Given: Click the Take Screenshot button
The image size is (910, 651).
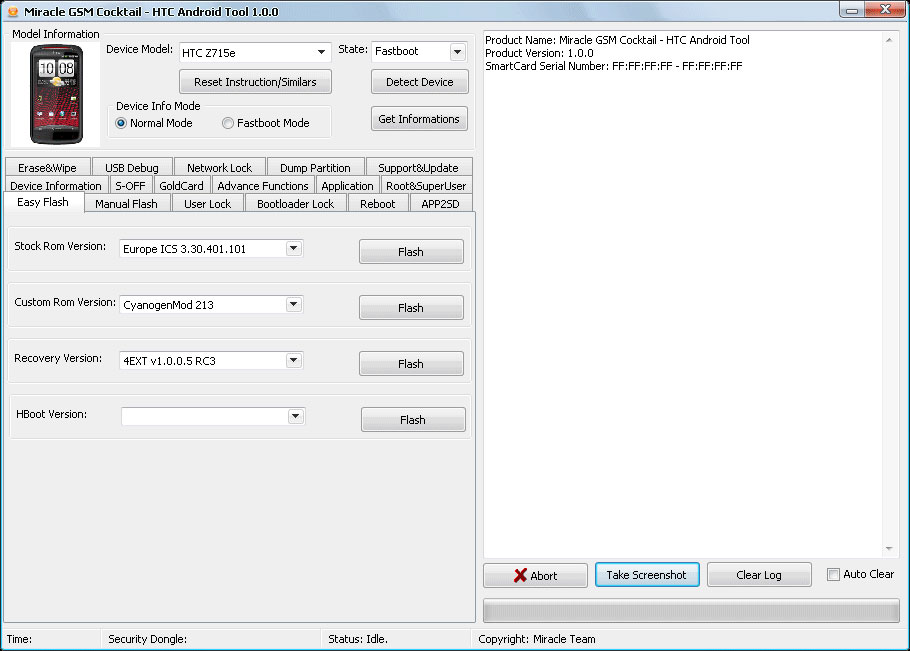Looking at the screenshot, I should [647, 574].
